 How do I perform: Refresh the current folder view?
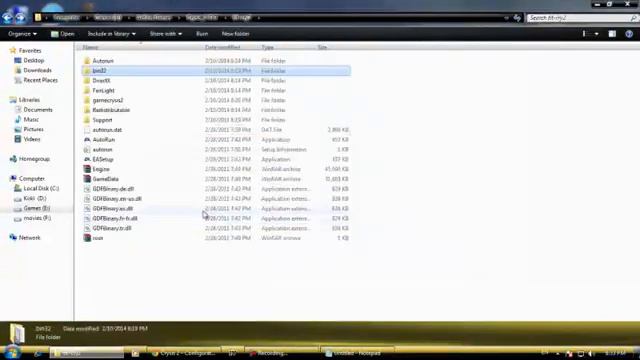[x=517, y=18]
